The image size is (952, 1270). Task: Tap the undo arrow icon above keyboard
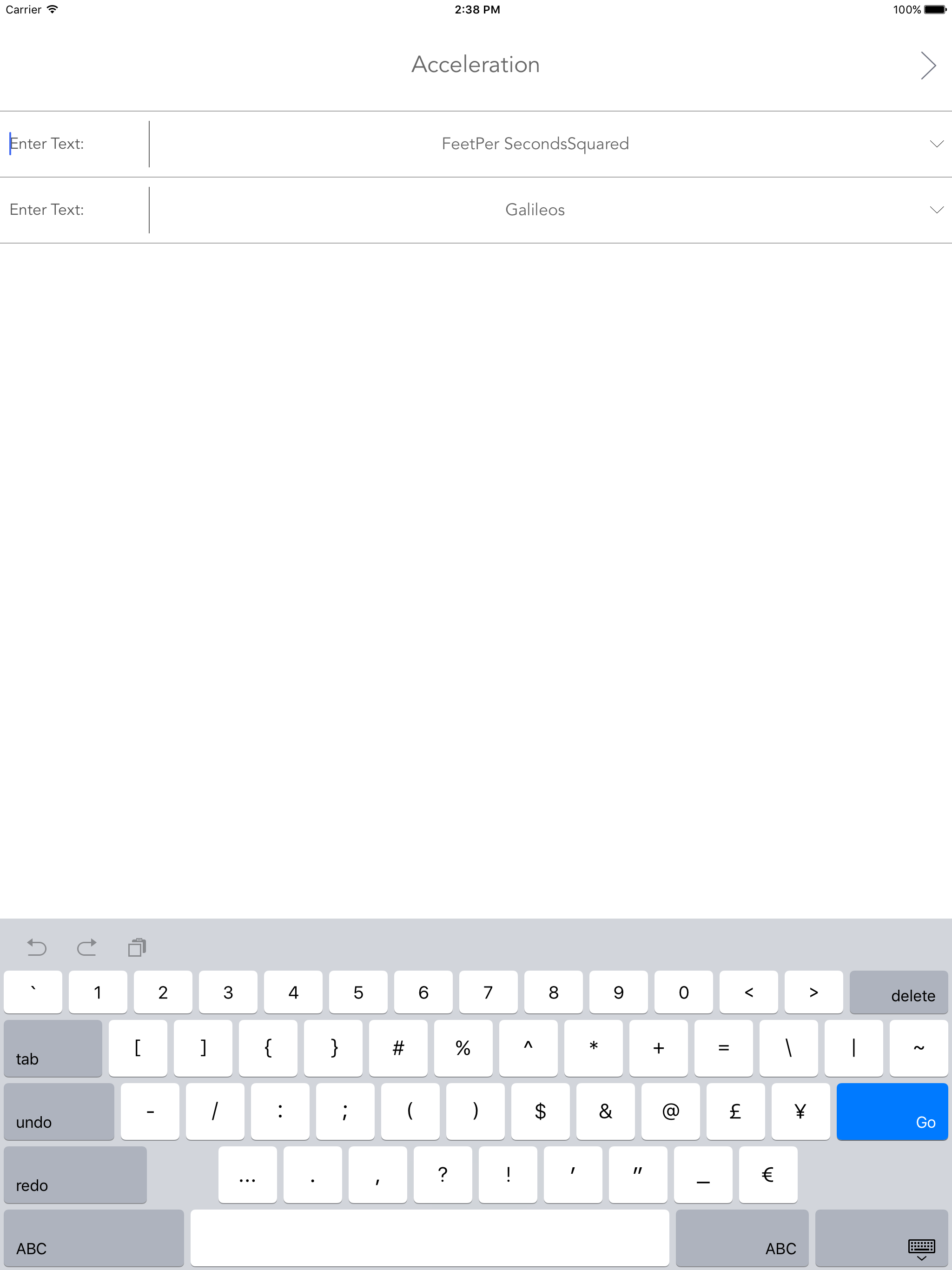(37, 947)
